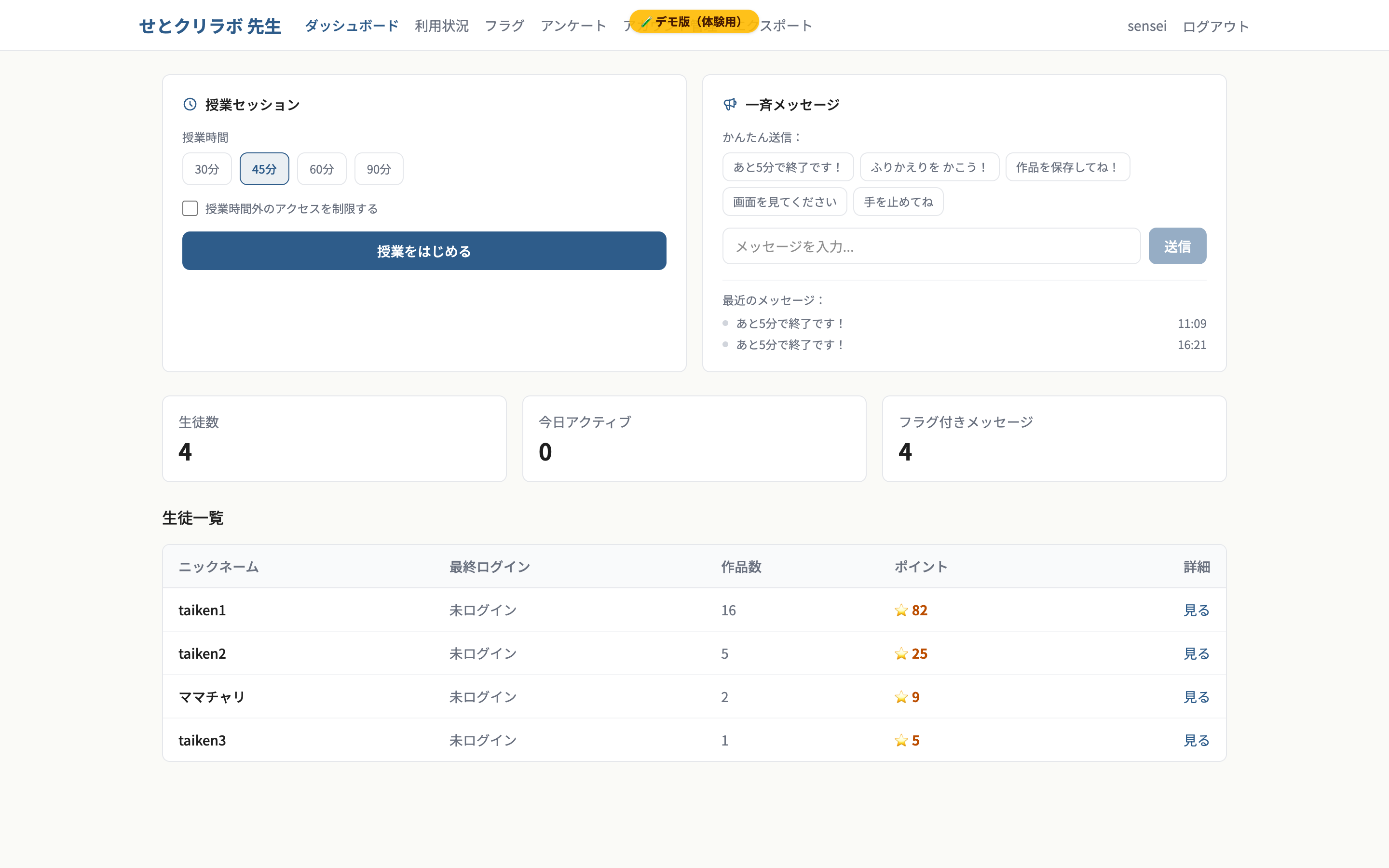Select the 45分 class duration

(x=264, y=169)
